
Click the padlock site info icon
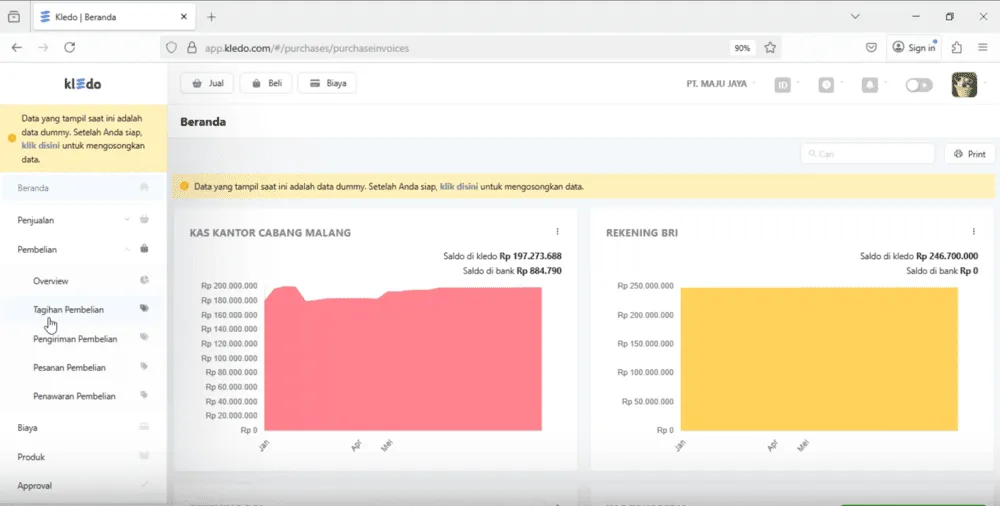pos(191,48)
